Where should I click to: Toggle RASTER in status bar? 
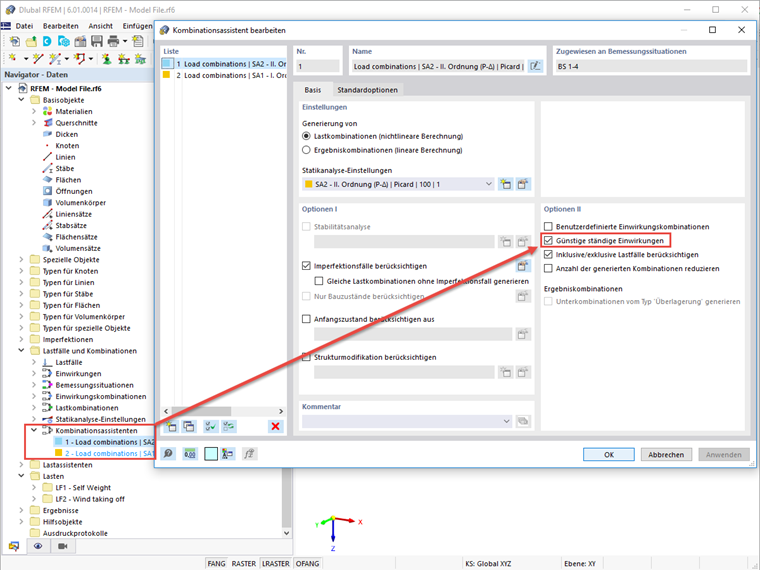point(243,564)
